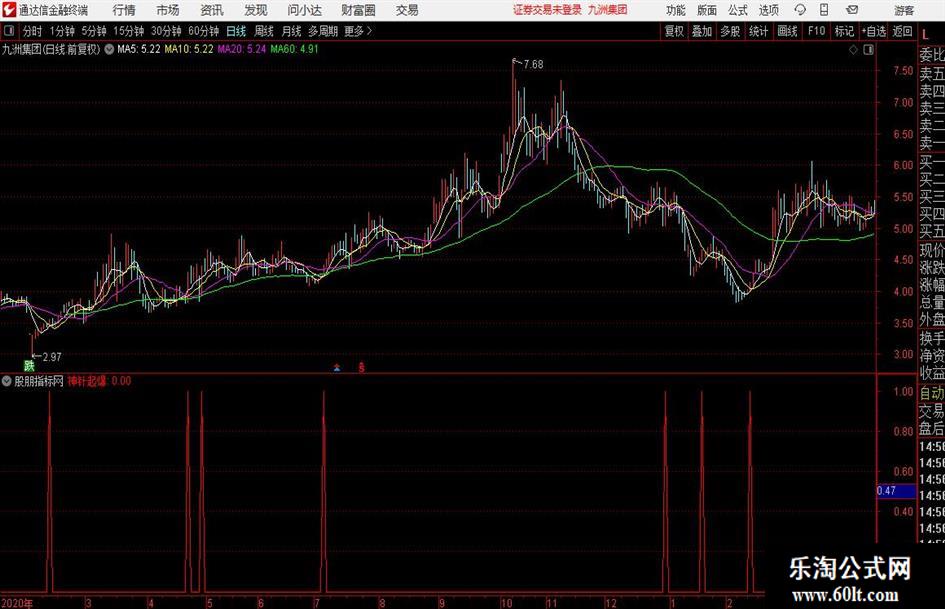945x609 pixels.
Task: Click the 游客 user account button
Action: click(x=904, y=10)
